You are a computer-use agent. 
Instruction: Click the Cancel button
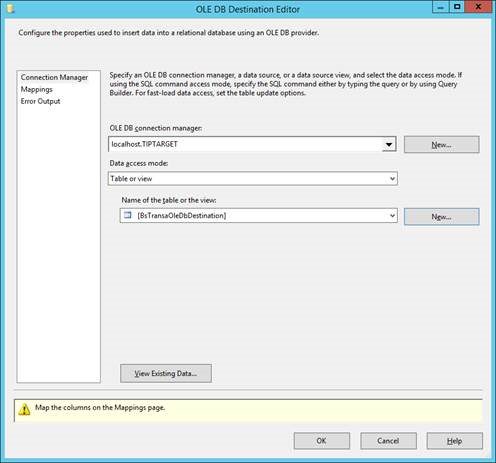click(x=388, y=441)
